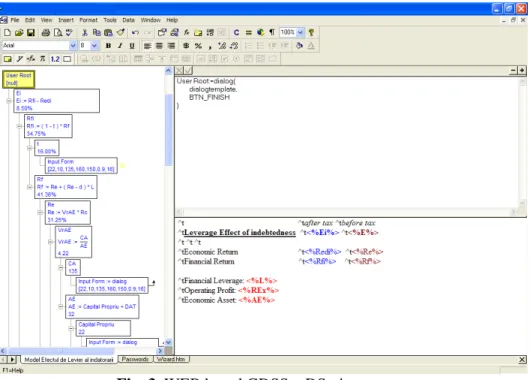Open the Data menu
Image resolution: width=530 pixels, height=380 pixels.
pyautogui.click(x=128, y=20)
